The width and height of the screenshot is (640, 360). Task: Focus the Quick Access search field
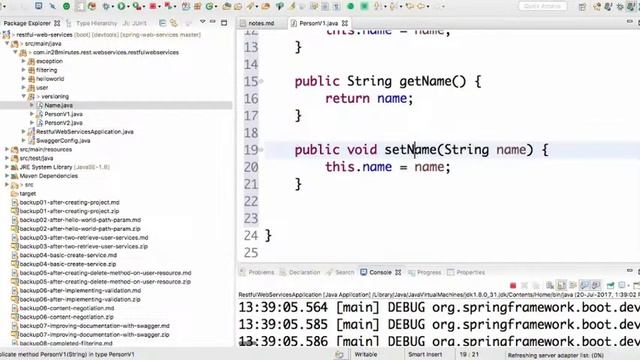tap(542, 6)
